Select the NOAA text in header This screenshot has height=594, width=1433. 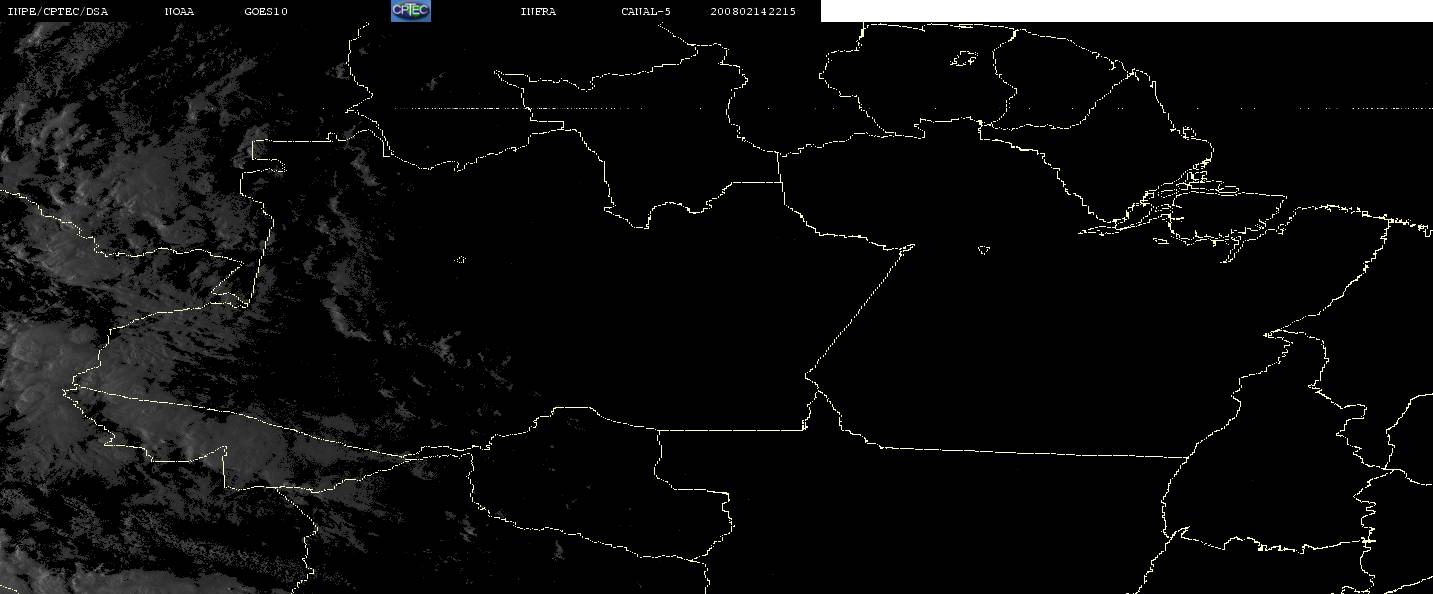179,12
